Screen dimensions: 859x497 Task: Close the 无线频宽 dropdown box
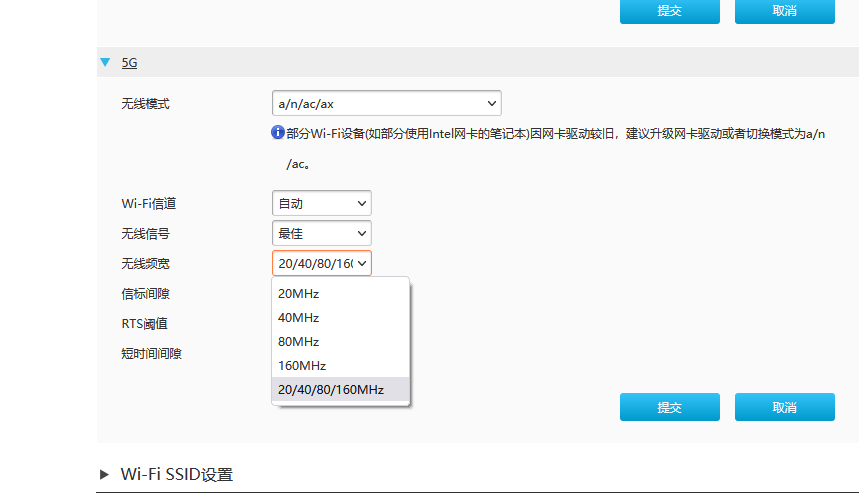[321, 263]
